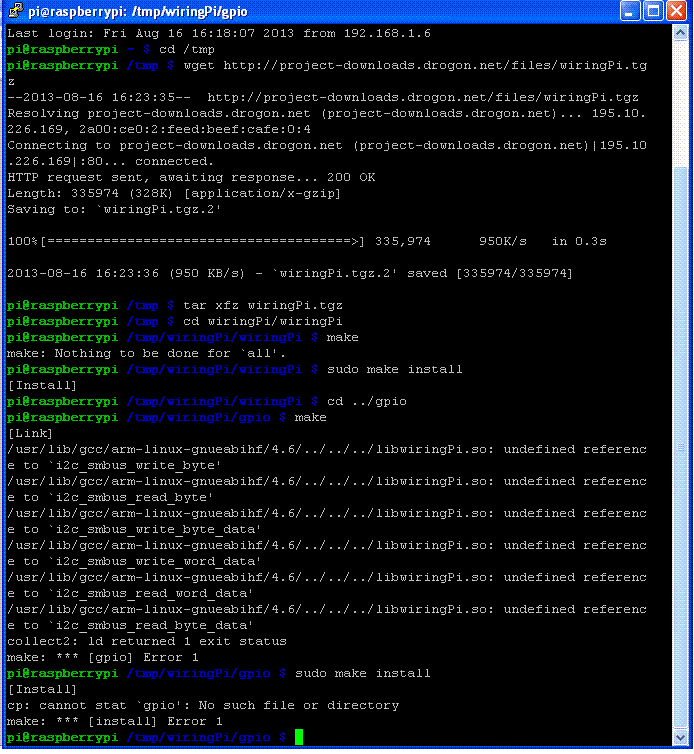Click the '950K/s' download speed value

[503, 241]
